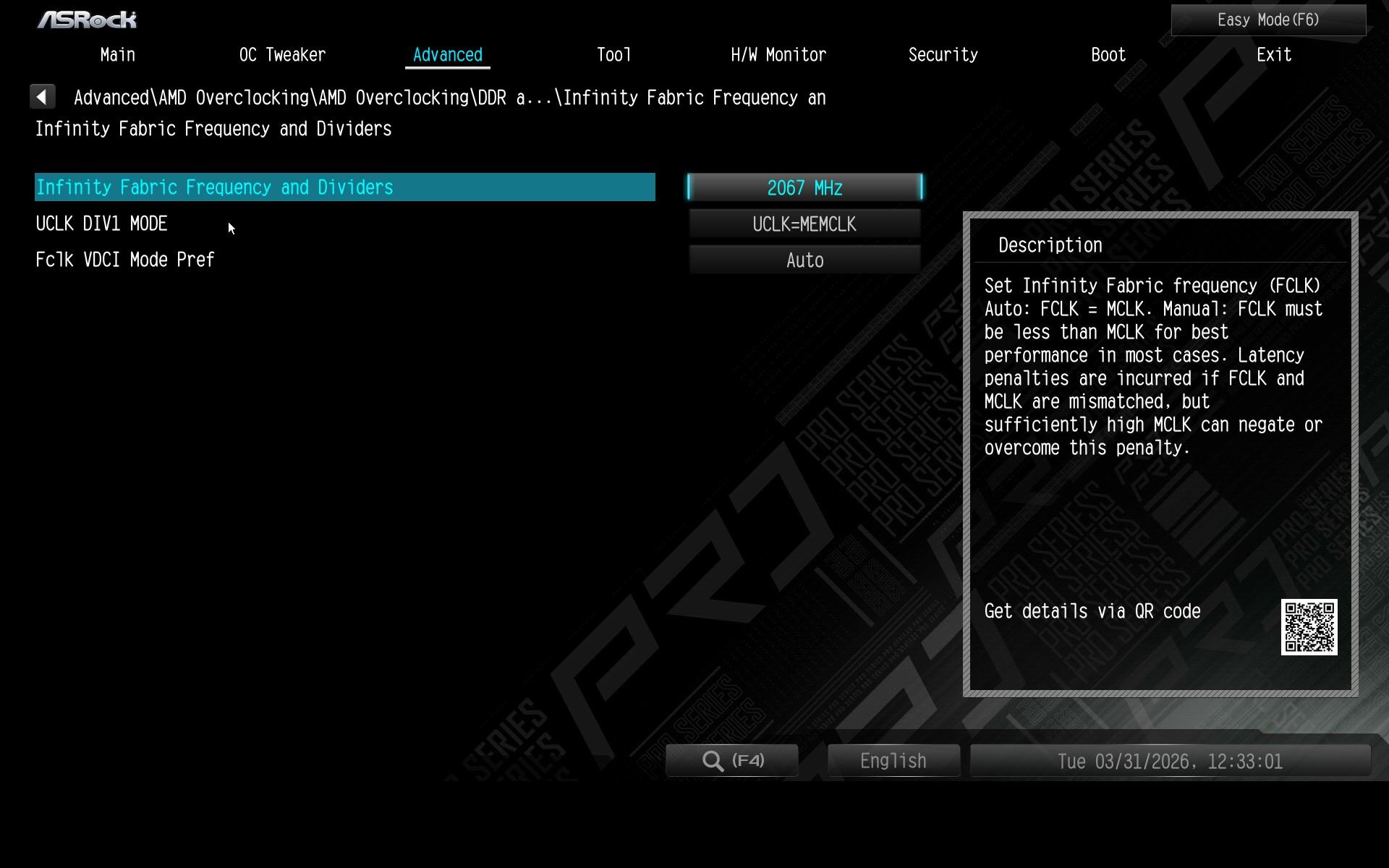Image resolution: width=1389 pixels, height=868 pixels.
Task: Open the OC Tweaker tab
Action: (282, 55)
